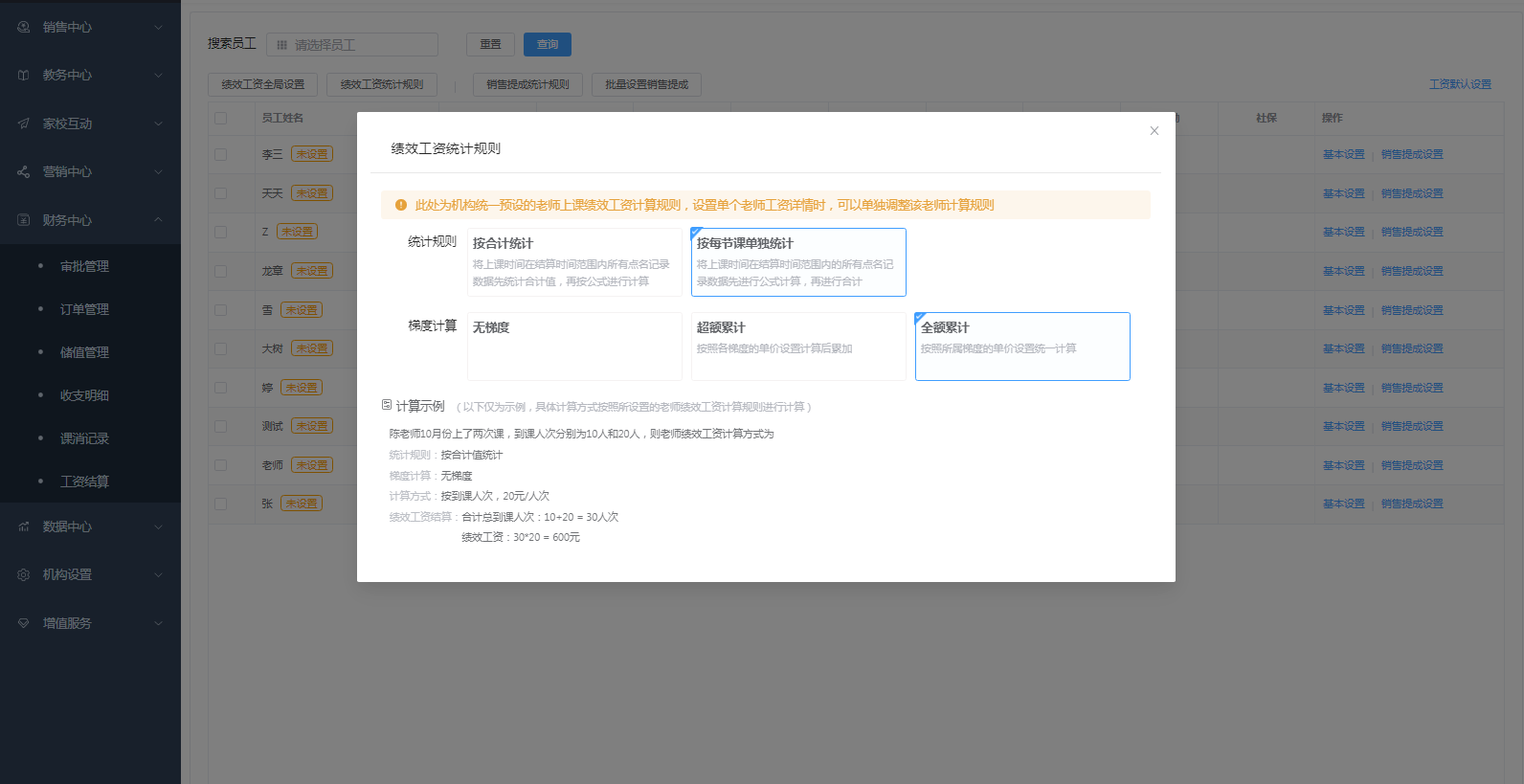Click the 教务中心 book icon
Screen dimensions: 1524x784
[x=24, y=75]
